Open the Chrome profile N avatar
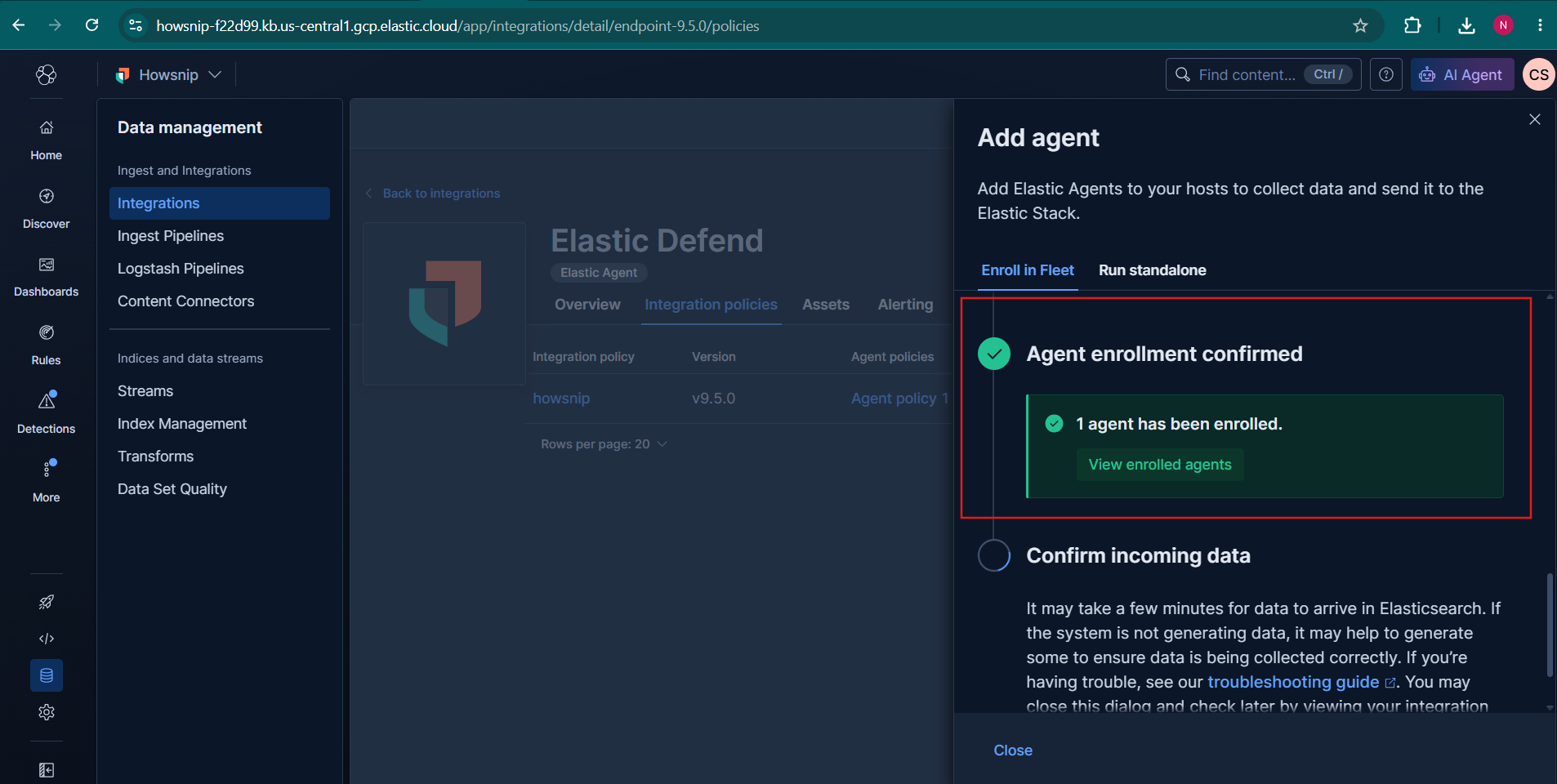This screenshot has width=1557, height=784. [1503, 25]
